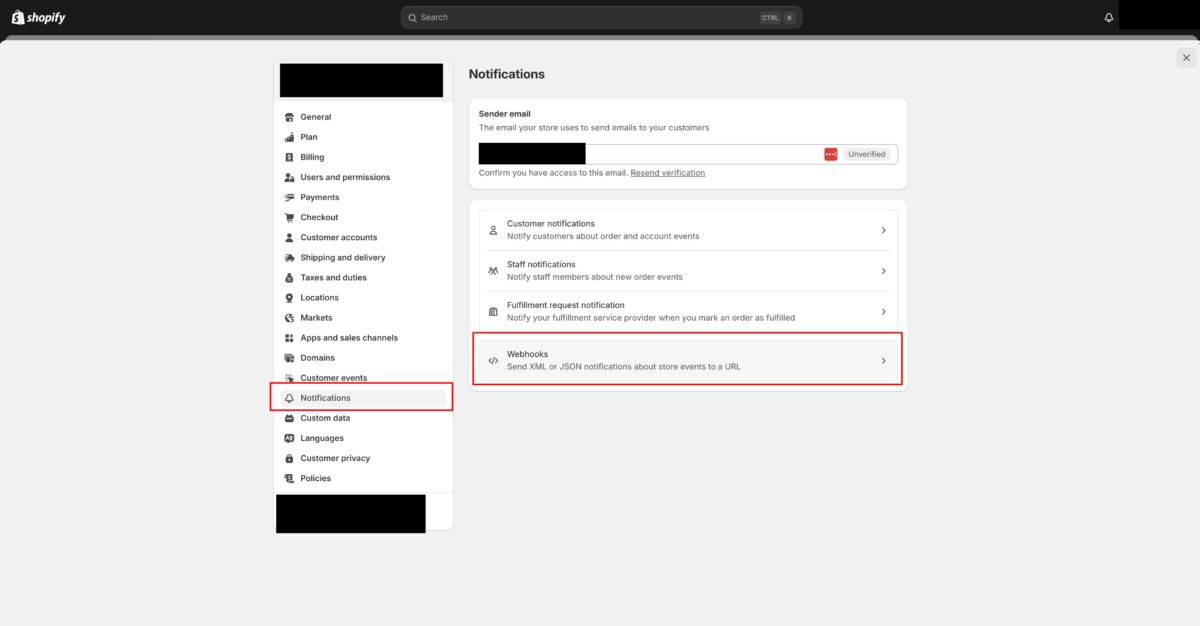
Task: Open Fulfillment request notification chevron
Action: [883, 312]
